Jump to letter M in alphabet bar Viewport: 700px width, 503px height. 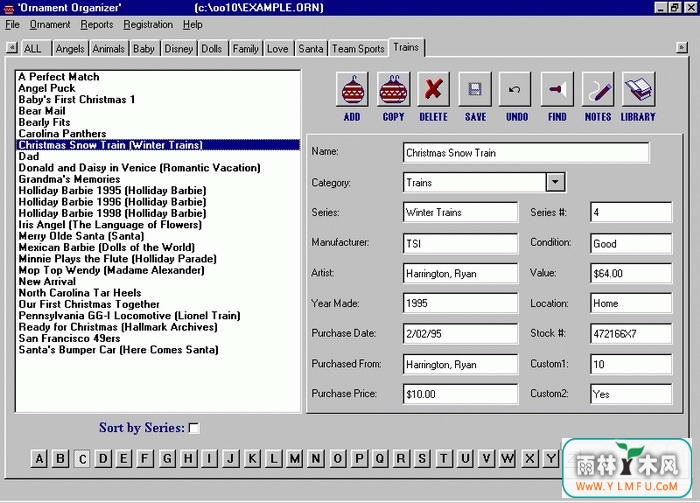295,458
